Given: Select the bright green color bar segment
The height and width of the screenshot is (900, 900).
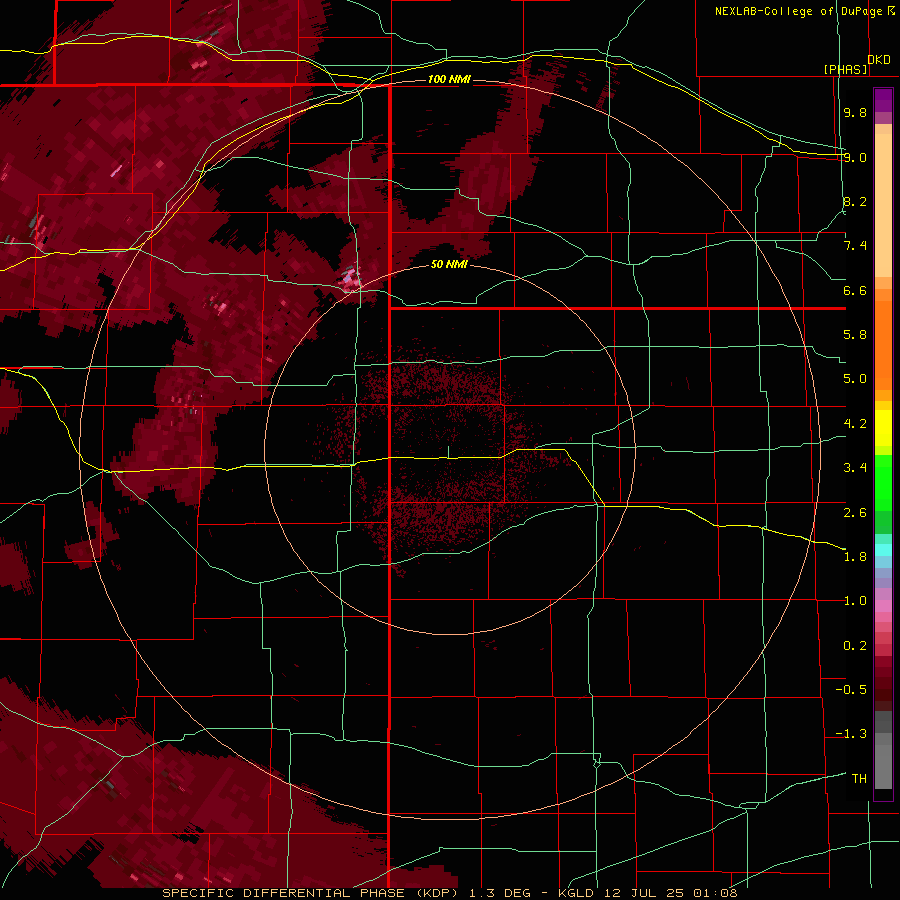Looking at the screenshot, I should pos(883,482).
